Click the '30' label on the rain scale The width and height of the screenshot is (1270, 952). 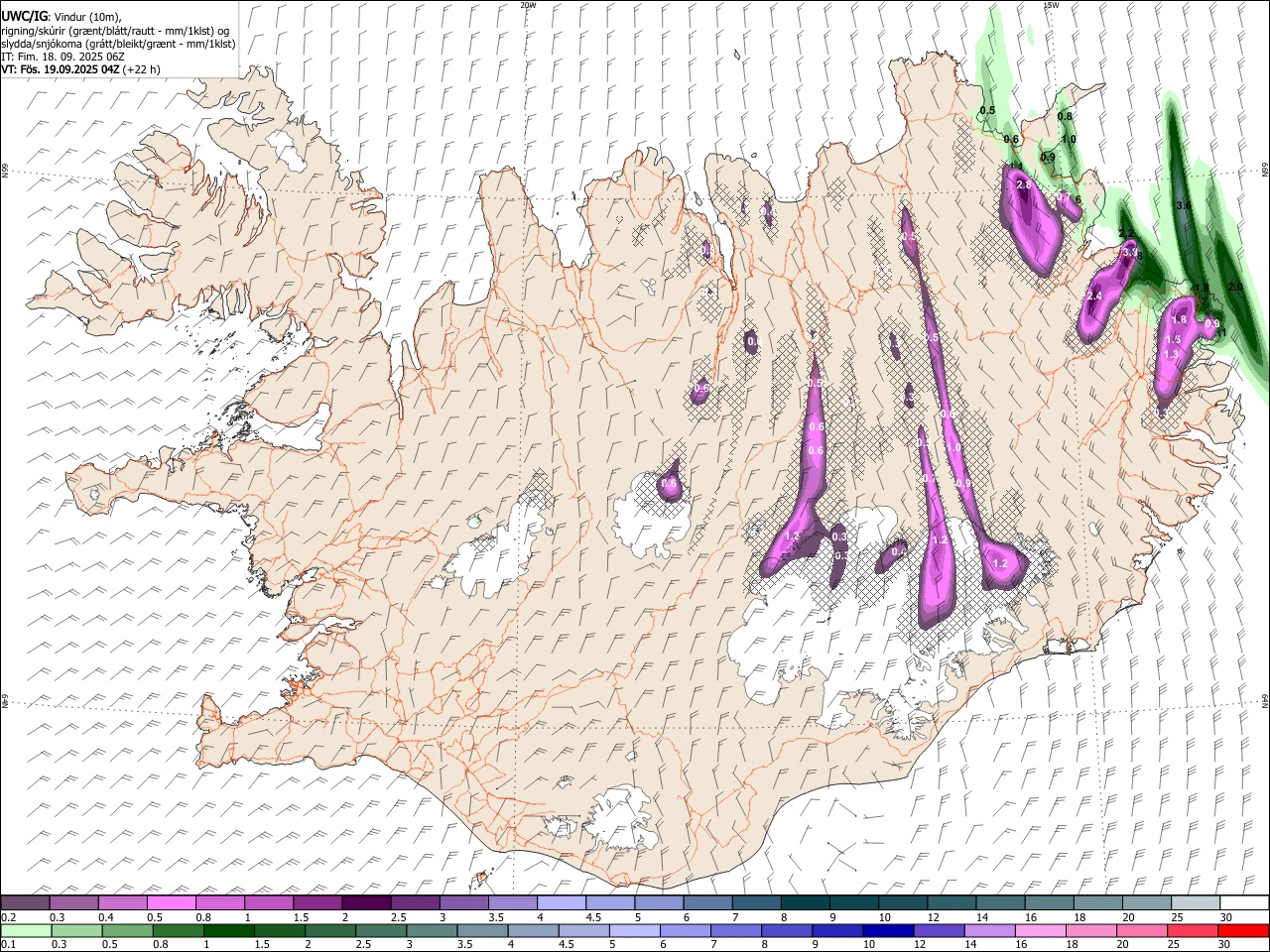(1226, 945)
